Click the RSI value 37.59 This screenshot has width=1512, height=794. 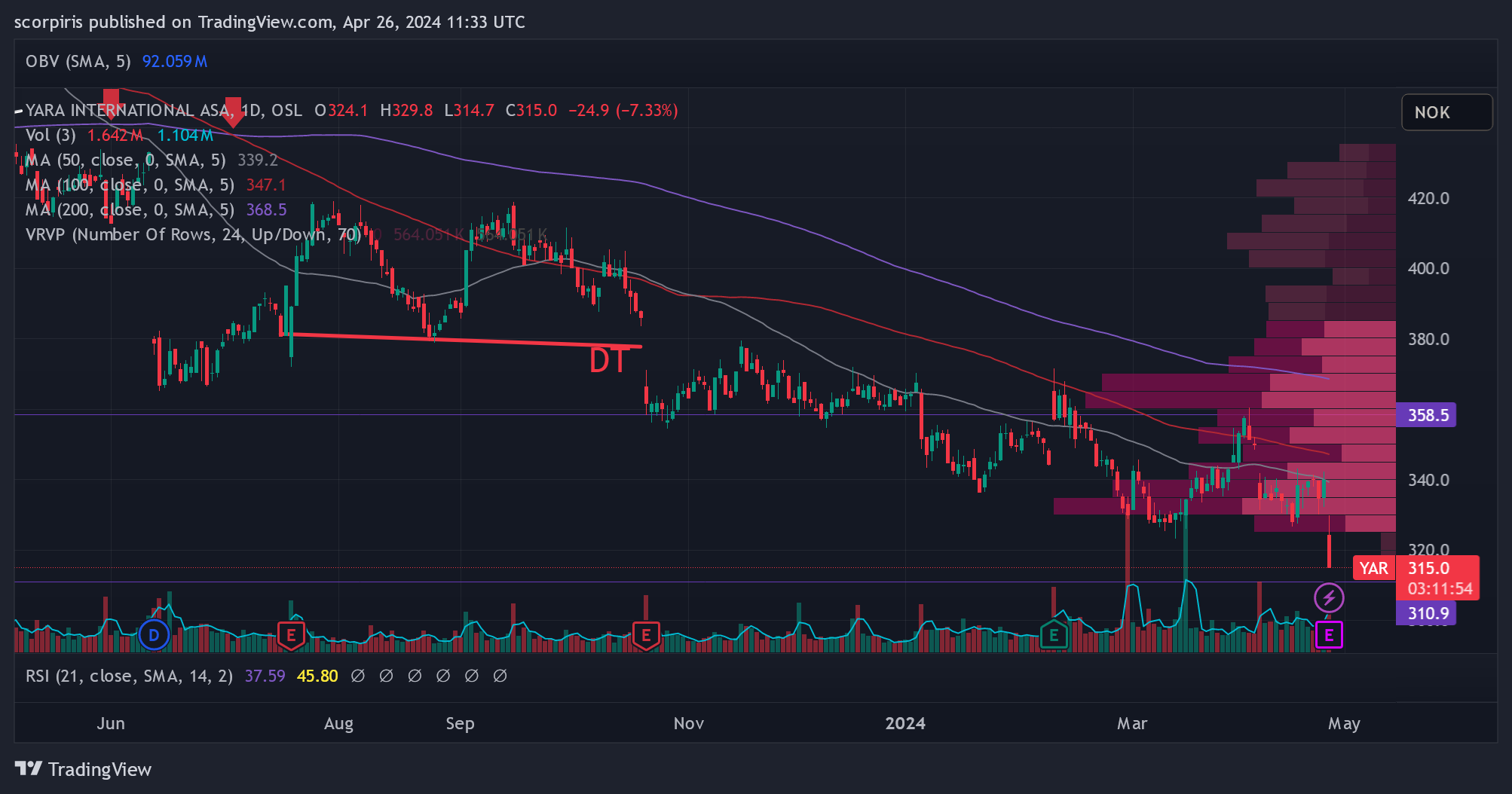265,676
